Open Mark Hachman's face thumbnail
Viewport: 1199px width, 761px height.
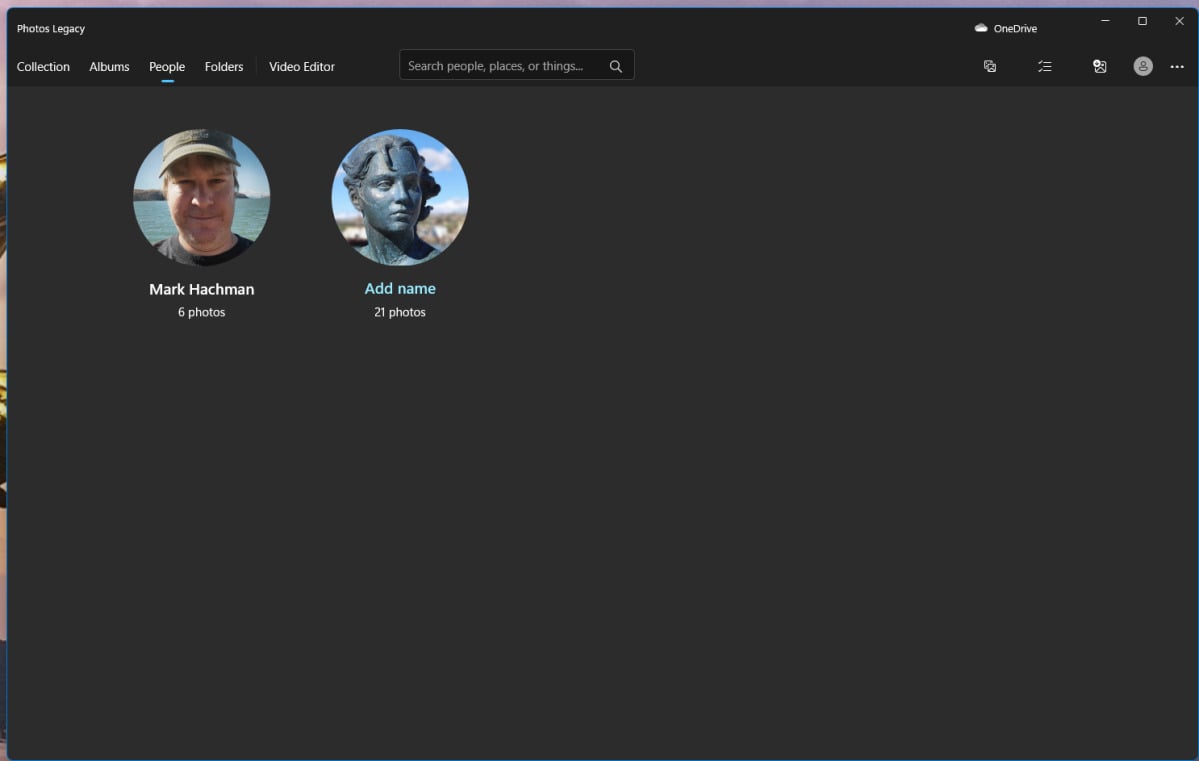tap(202, 197)
